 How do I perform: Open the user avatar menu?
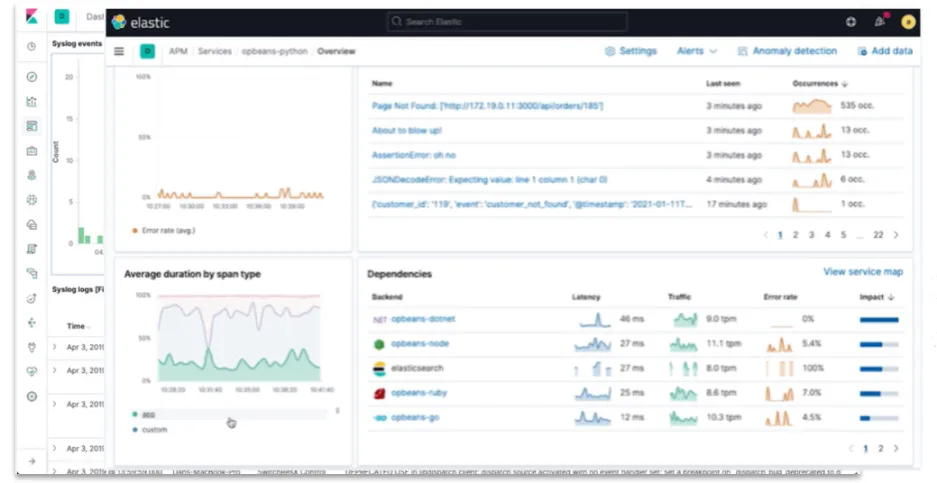909,21
